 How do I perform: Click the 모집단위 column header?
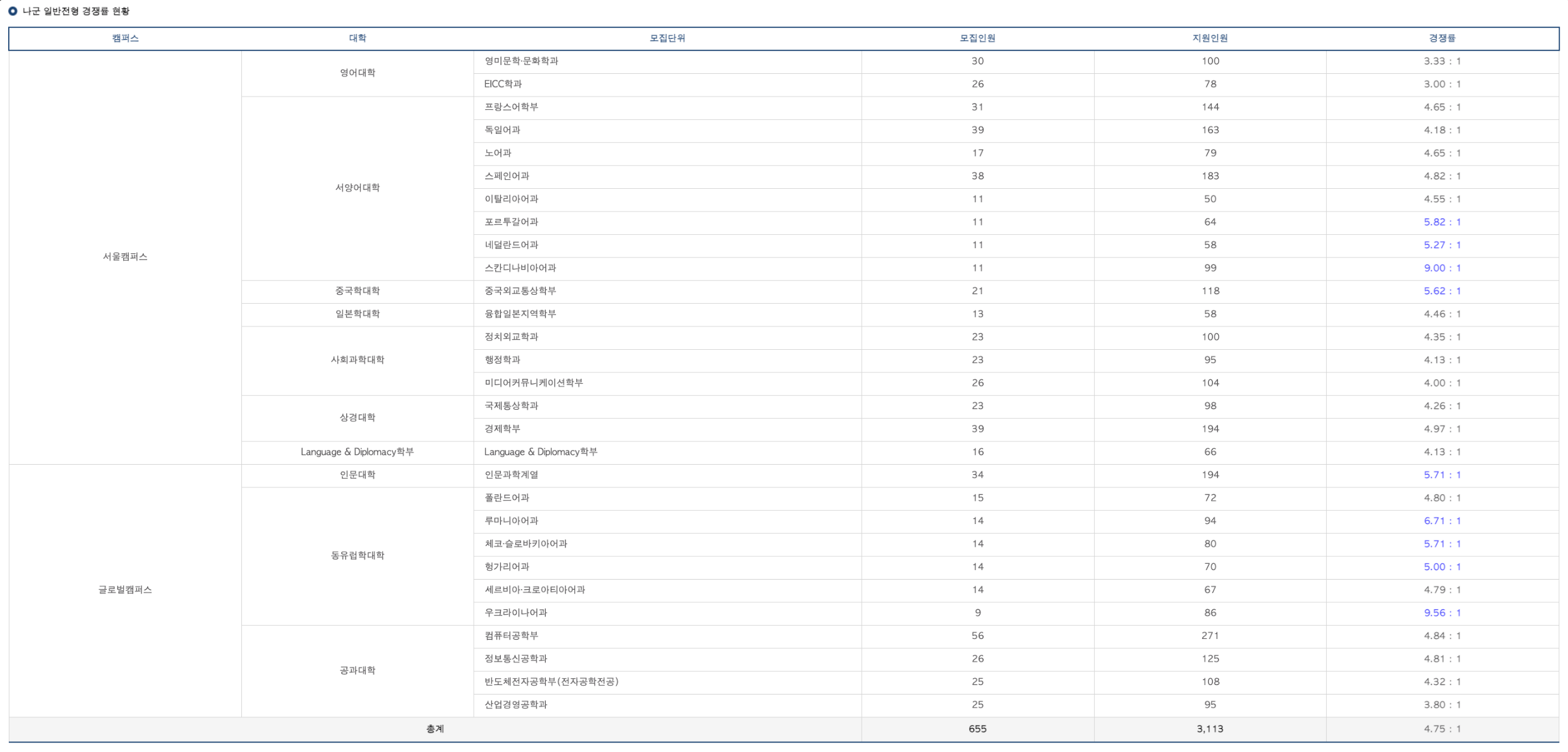pyautogui.click(x=667, y=39)
